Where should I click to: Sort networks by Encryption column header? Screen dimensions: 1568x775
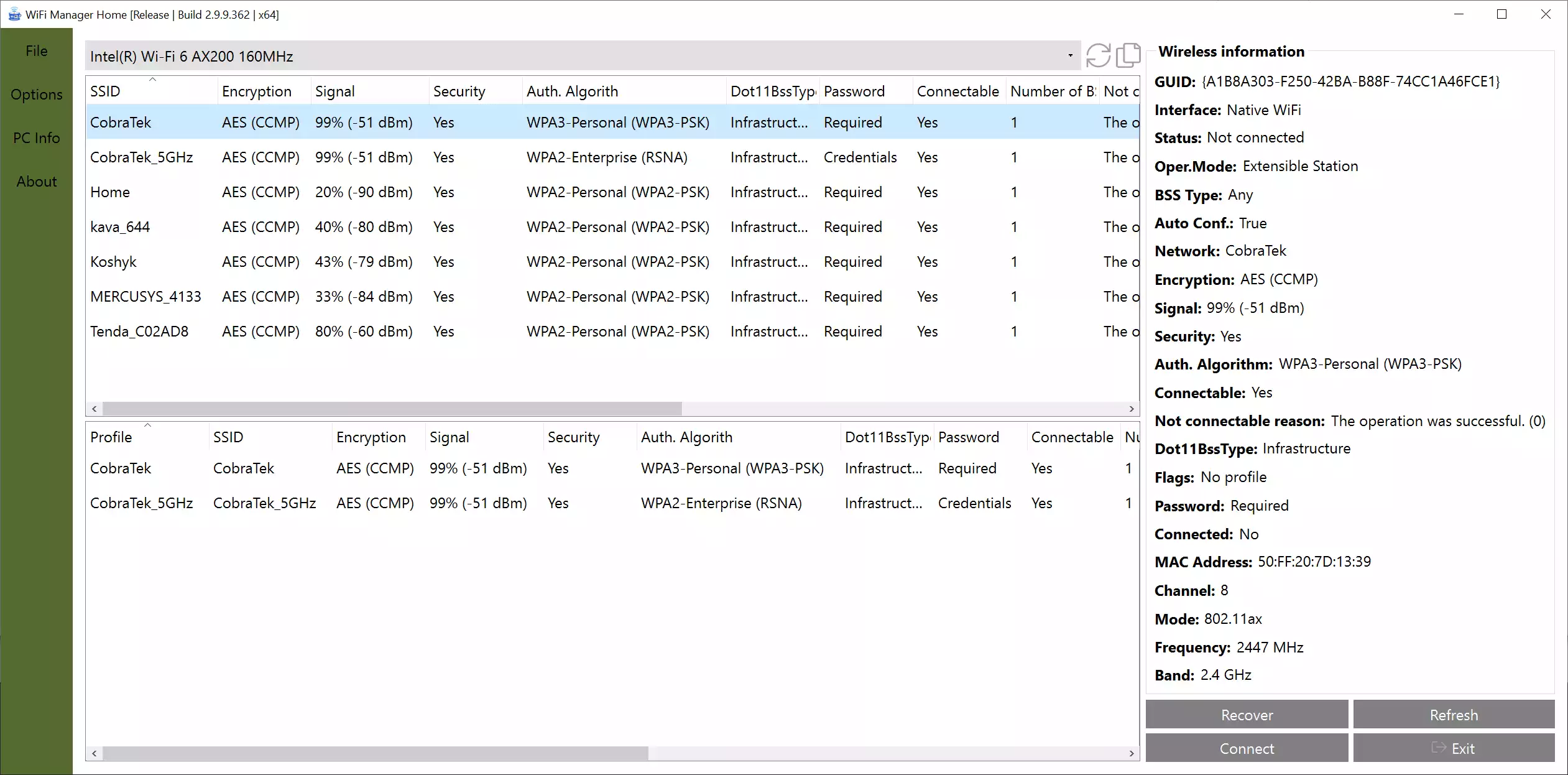264,91
